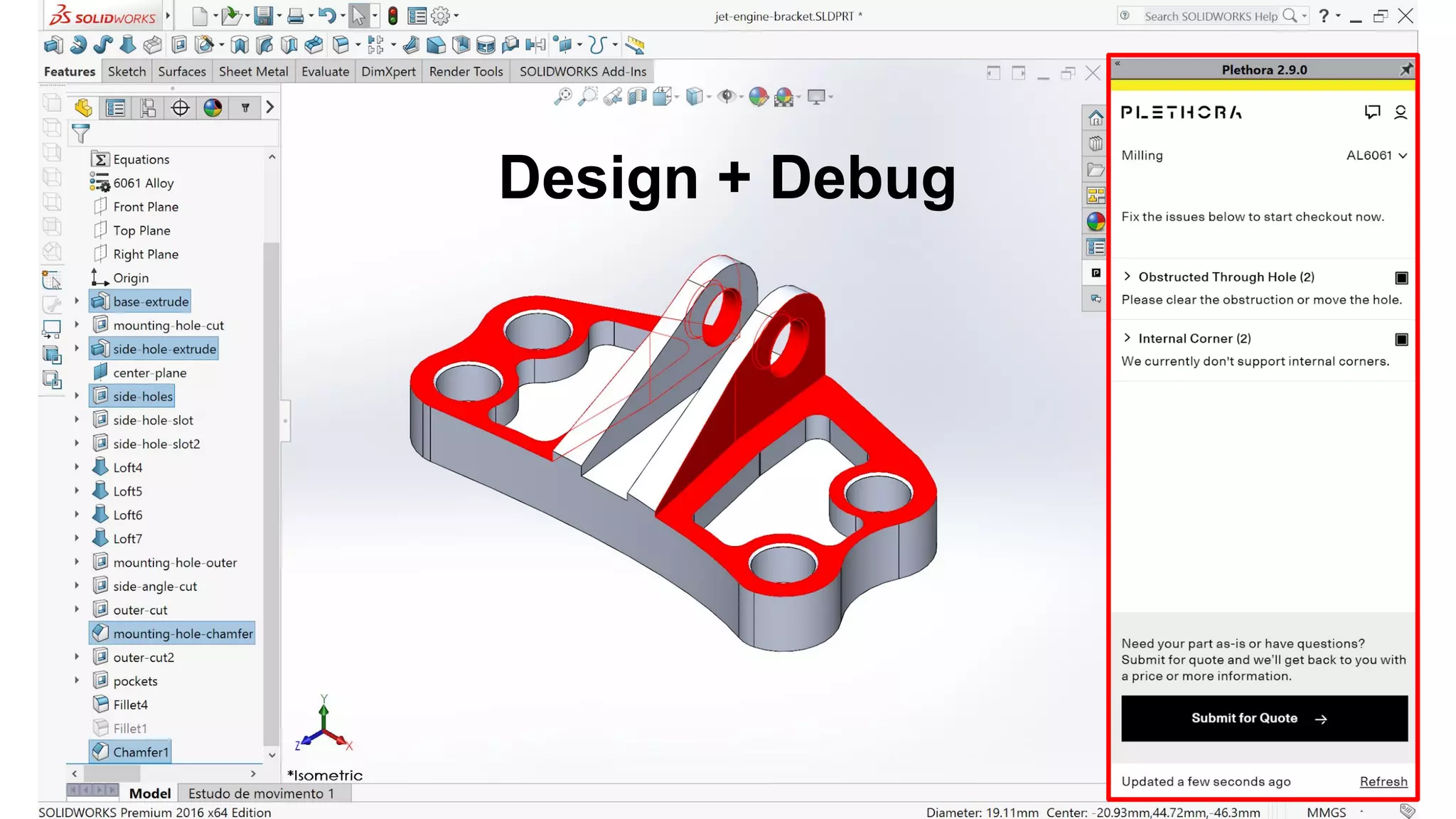Switch to the Sheet Metal tab
The height and width of the screenshot is (819, 1456).
coord(253,71)
